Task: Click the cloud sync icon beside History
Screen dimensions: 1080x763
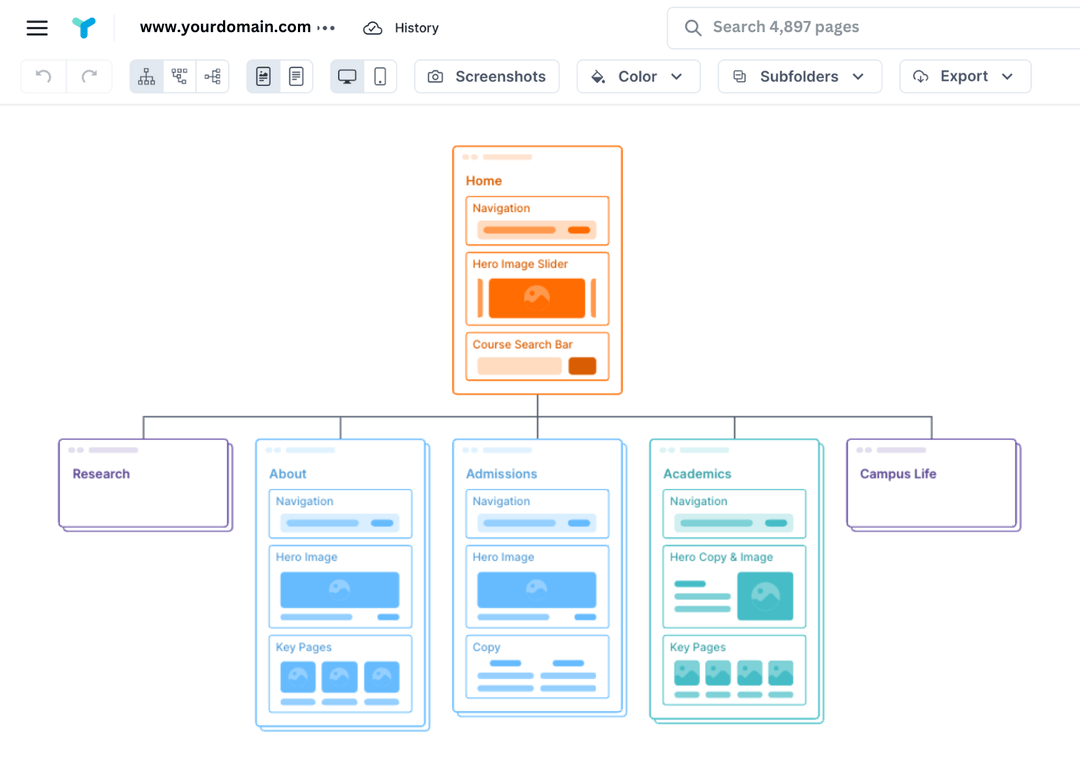Action: 371,28
